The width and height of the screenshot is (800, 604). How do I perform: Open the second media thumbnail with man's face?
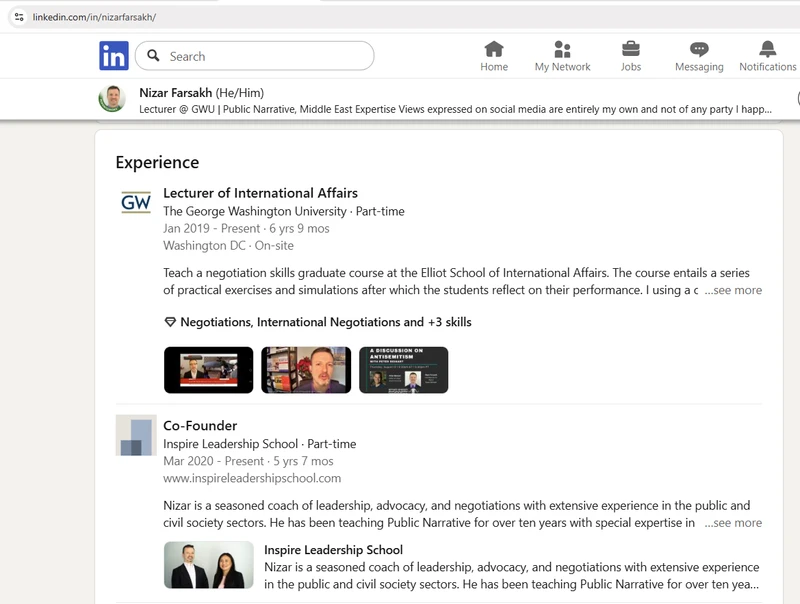[x=306, y=370]
